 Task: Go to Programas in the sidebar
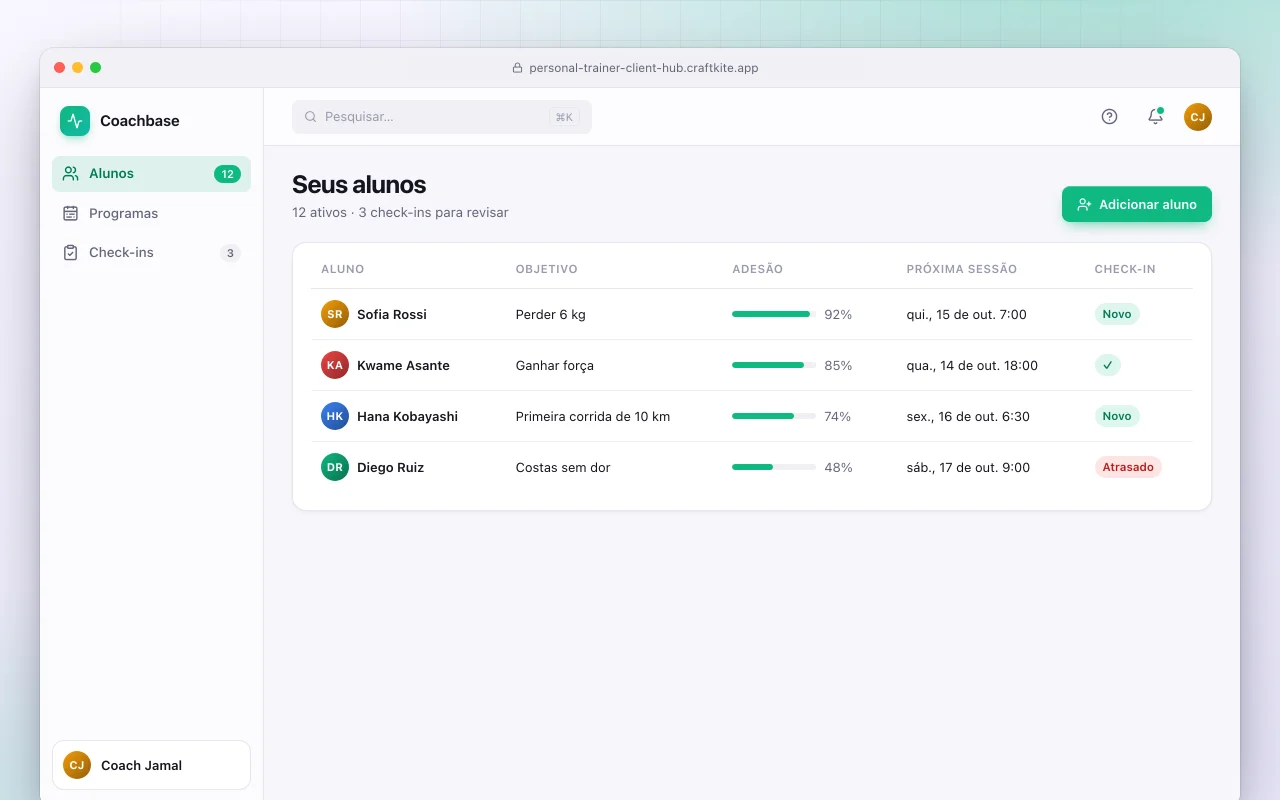coord(151,213)
